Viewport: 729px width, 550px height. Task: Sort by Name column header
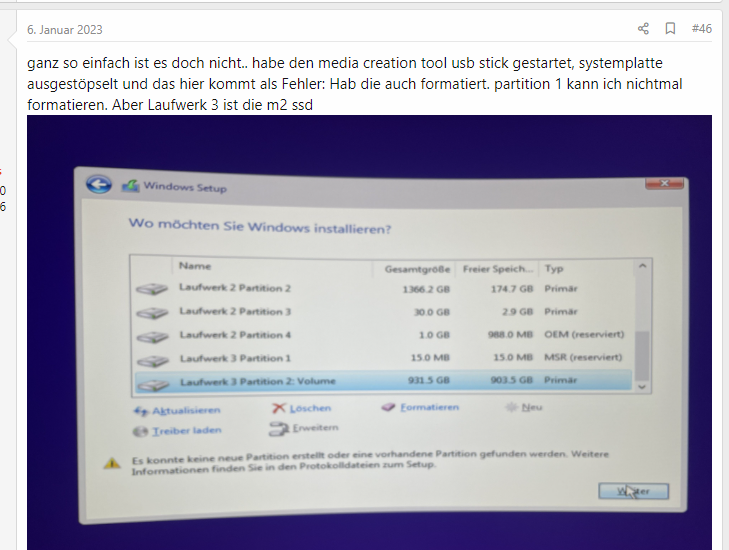195,266
